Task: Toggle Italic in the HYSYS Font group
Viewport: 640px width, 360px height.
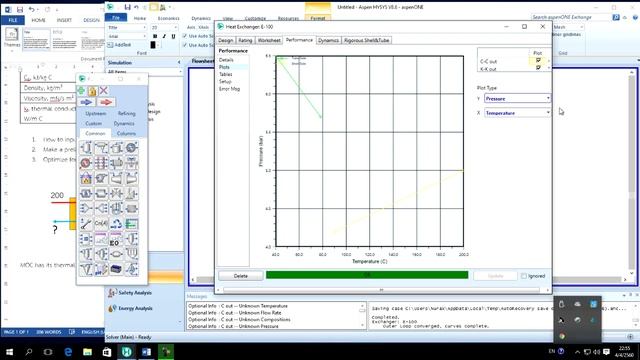Action: pyautogui.click(x=164, y=36)
